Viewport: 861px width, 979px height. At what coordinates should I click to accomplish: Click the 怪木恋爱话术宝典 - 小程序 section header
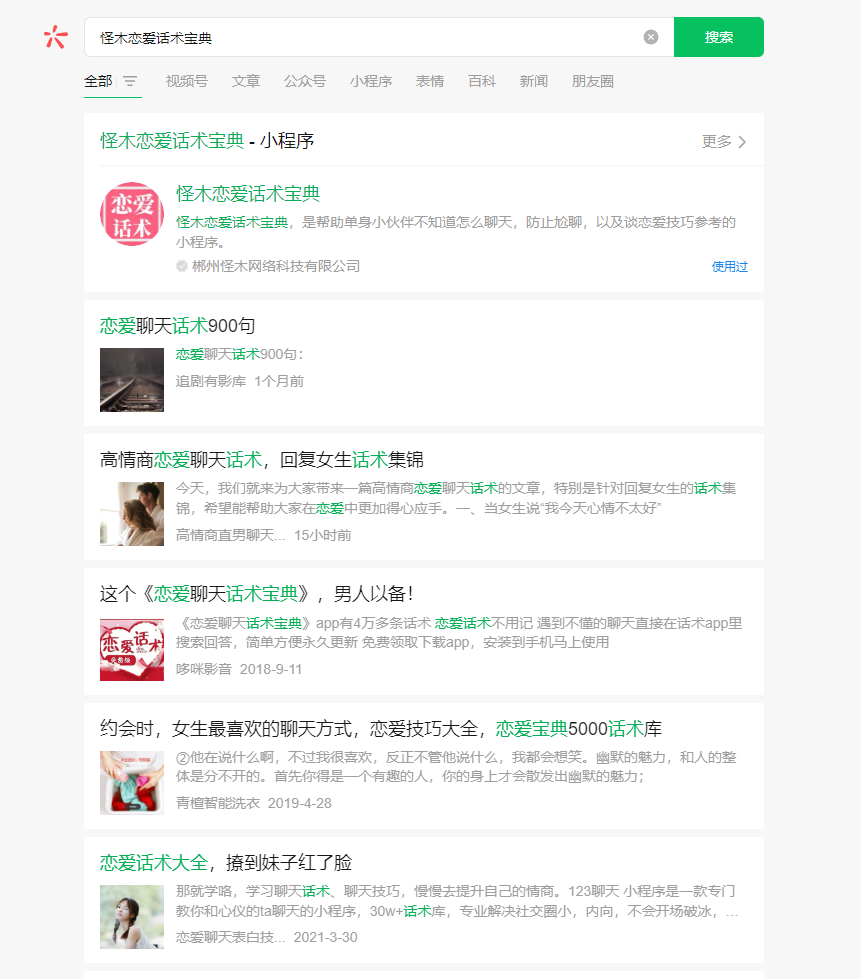click(x=207, y=140)
